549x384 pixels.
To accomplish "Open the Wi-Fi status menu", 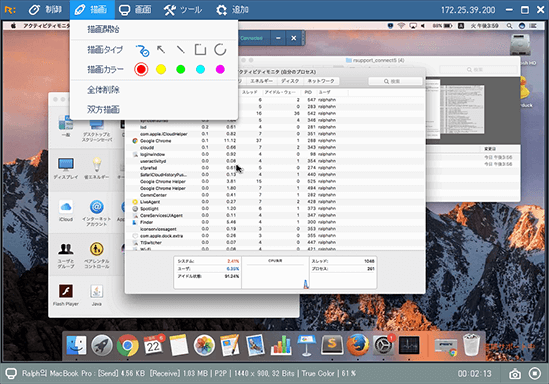I will tap(402, 26).
